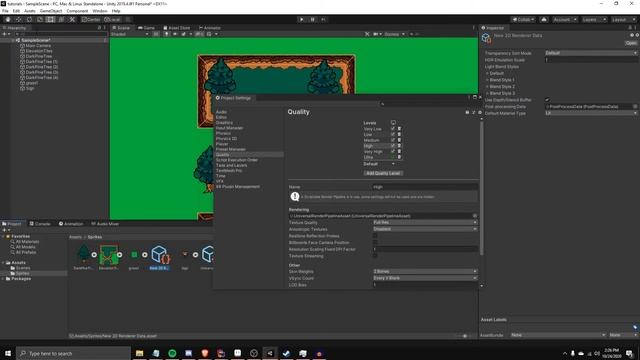
Task: Open the Shaded draw mode dropdown
Action: pos(130,34)
